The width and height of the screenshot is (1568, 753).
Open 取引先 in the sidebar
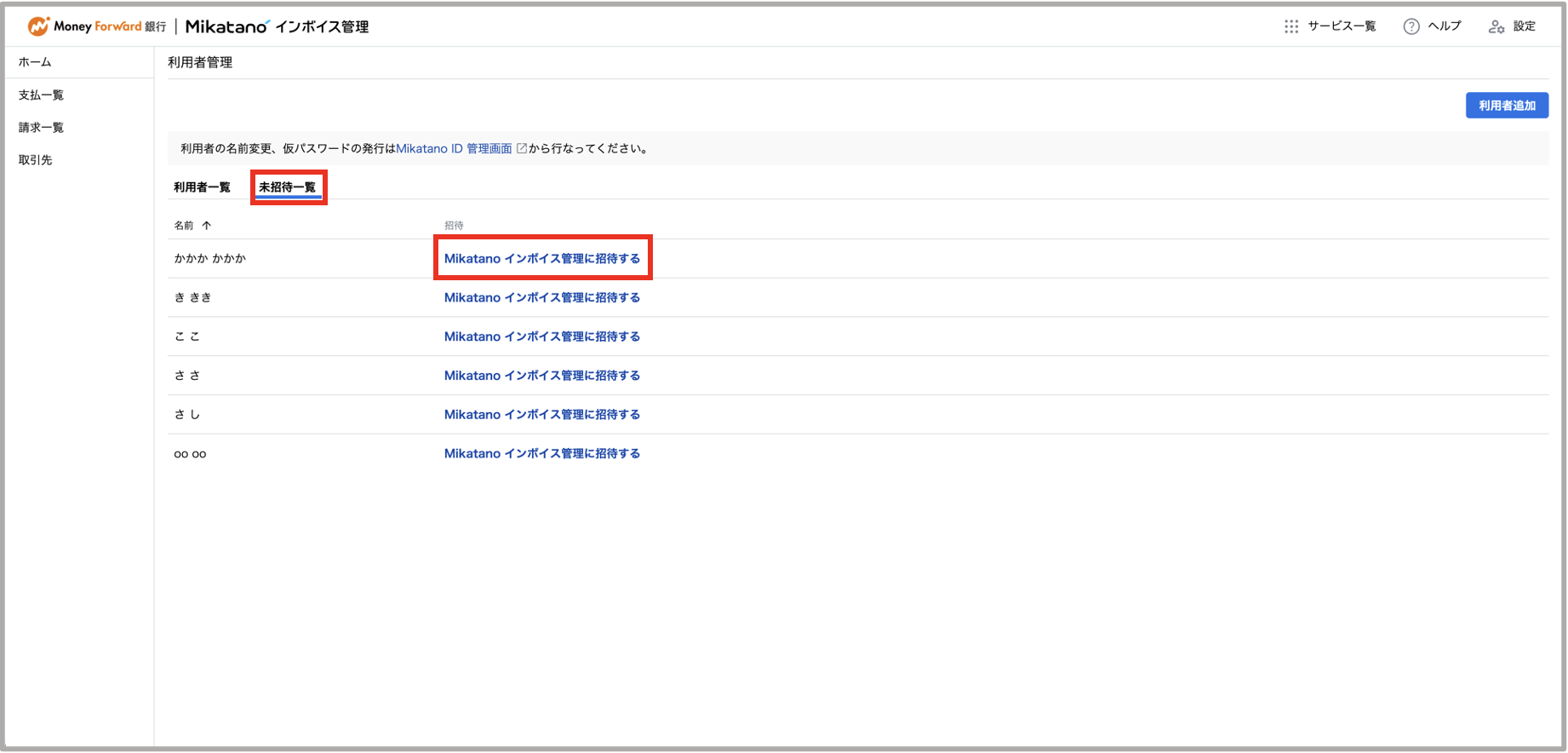tap(35, 159)
